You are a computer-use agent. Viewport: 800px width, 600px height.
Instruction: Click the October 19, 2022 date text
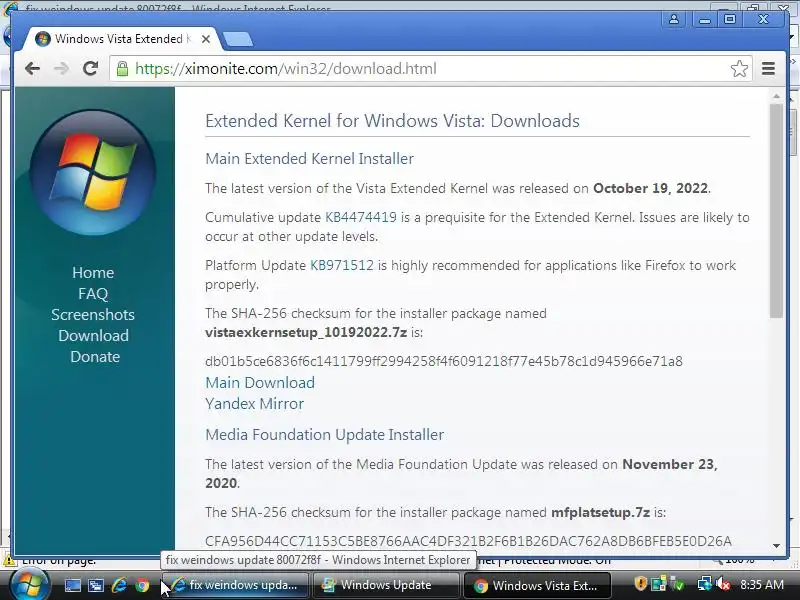[x=651, y=188]
